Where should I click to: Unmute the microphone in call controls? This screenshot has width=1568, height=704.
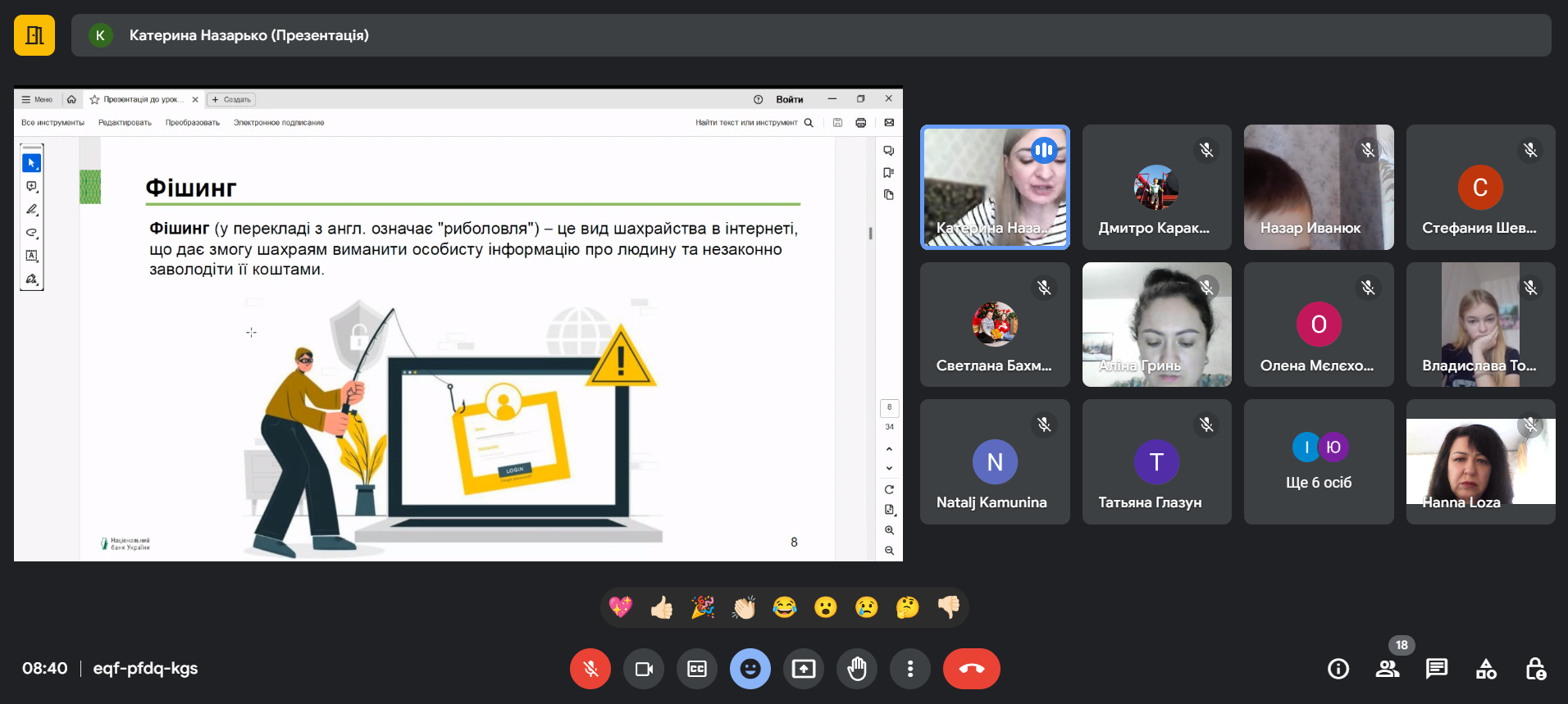[590, 669]
